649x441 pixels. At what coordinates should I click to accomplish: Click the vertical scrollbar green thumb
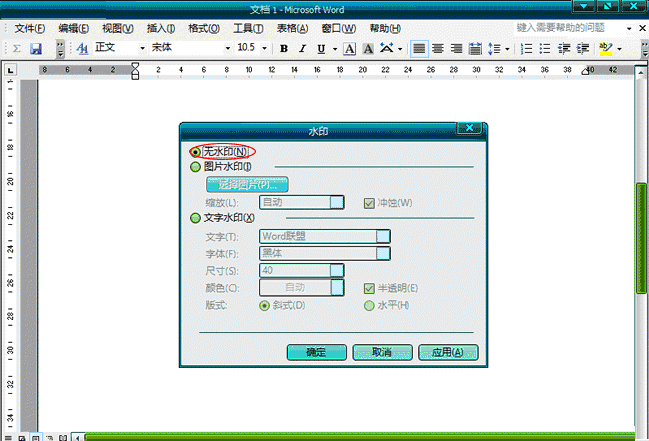point(641,238)
